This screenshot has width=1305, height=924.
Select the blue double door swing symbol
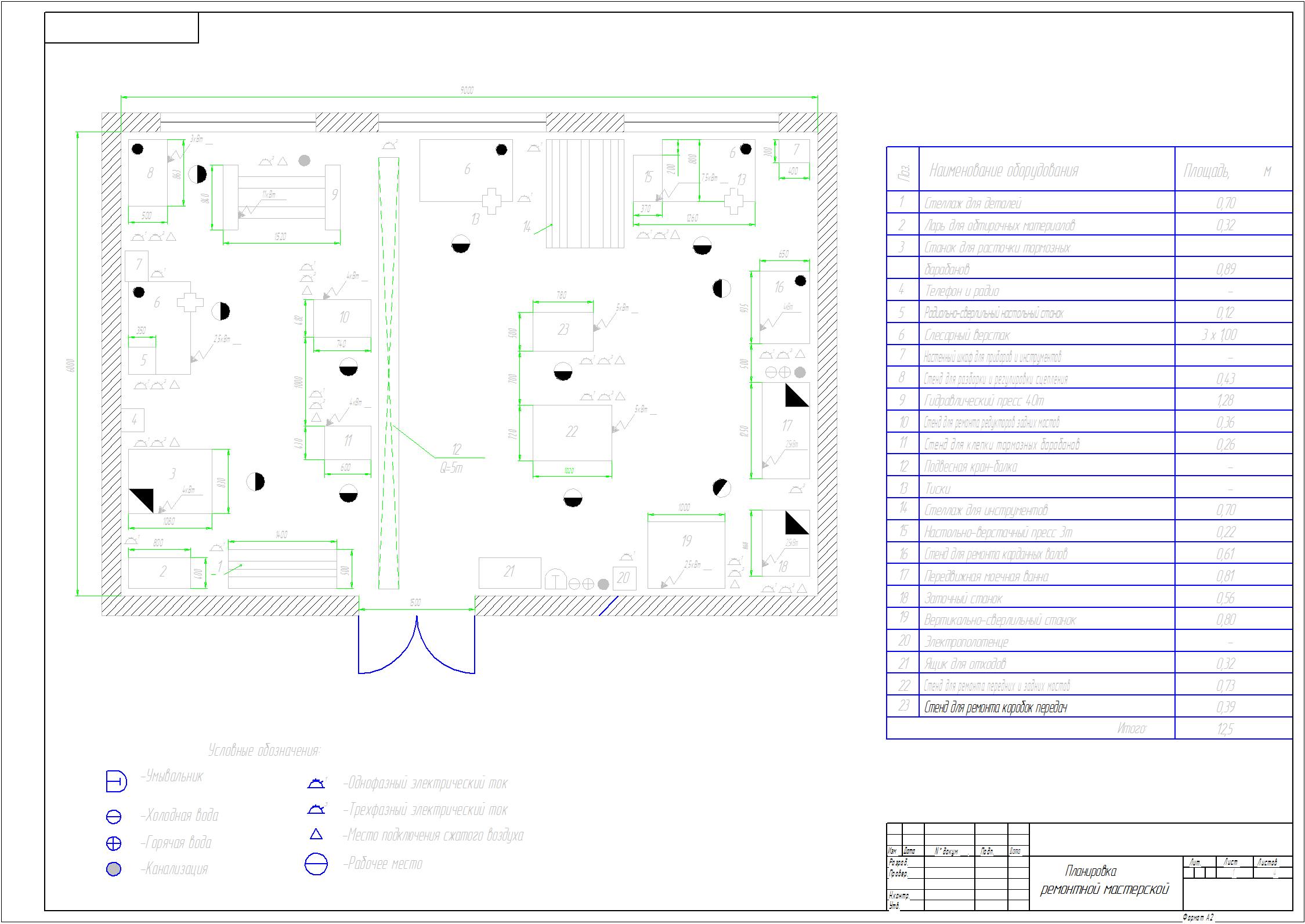point(417,644)
